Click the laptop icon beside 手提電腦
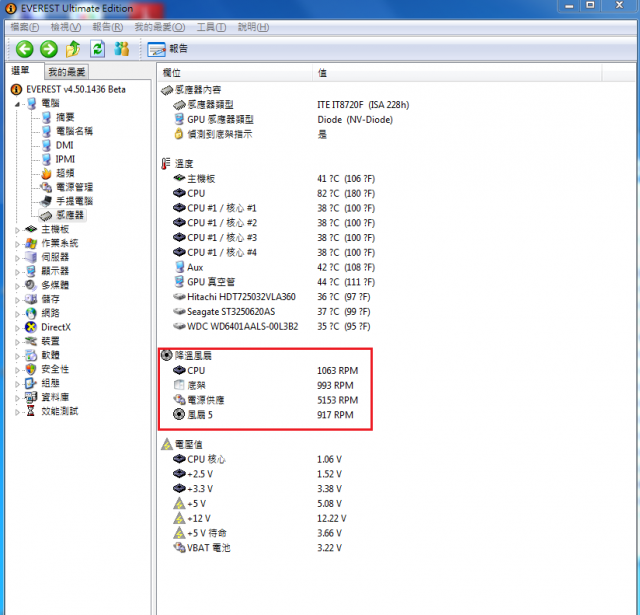This screenshot has height=615, width=640. tap(46, 201)
